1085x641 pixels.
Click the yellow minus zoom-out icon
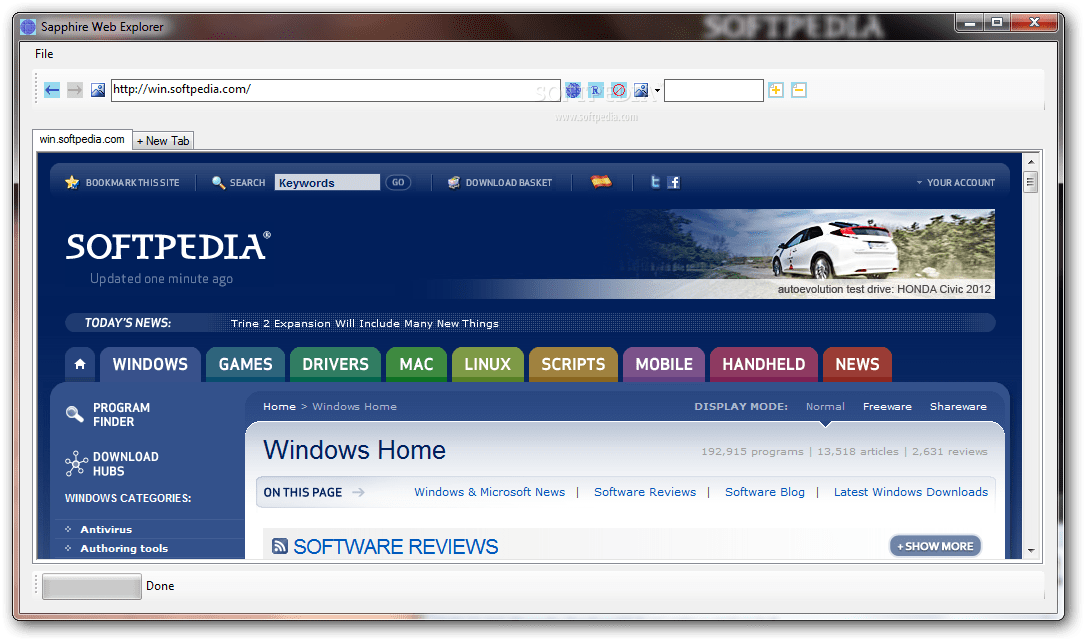click(799, 90)
